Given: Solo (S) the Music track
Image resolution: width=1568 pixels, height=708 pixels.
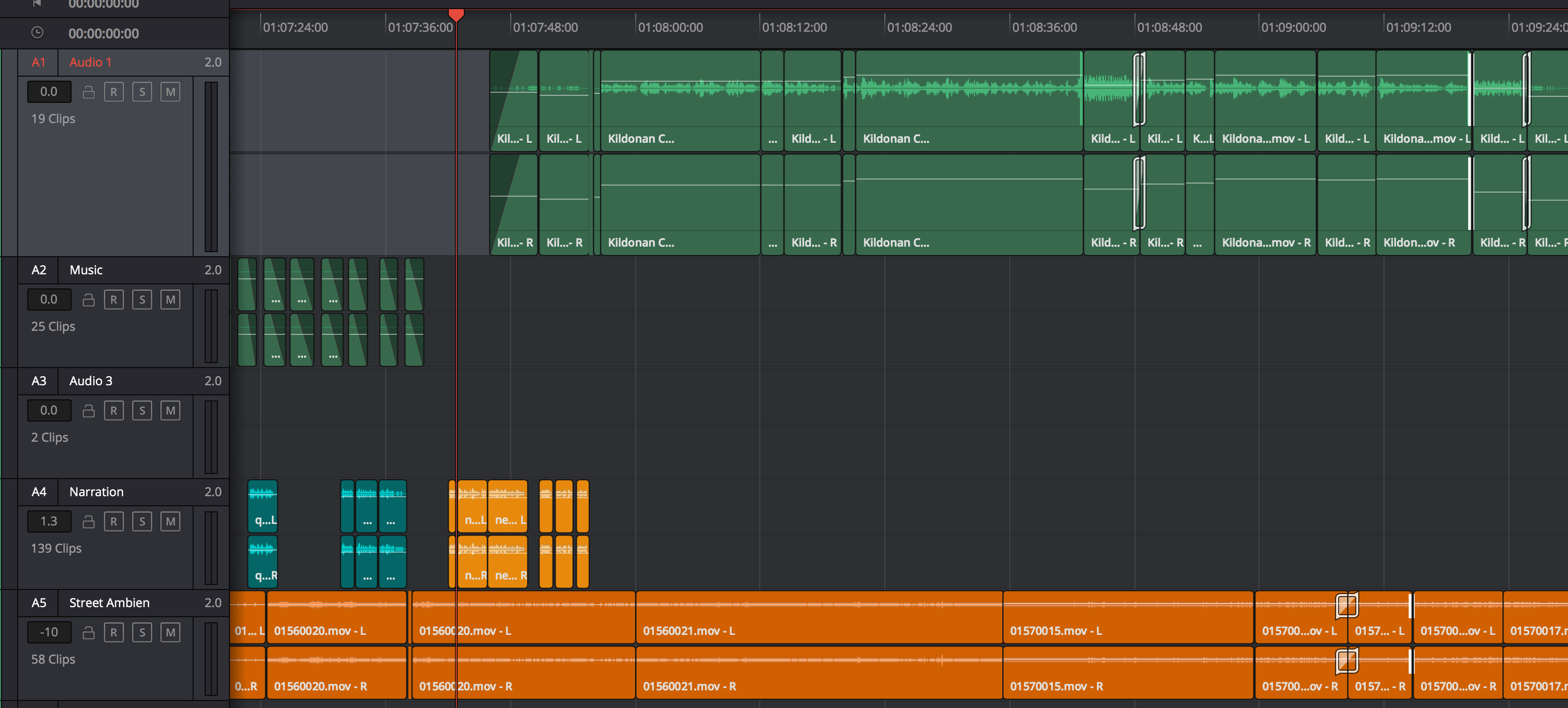Looking at the screenshot, I should pos(142,300).
